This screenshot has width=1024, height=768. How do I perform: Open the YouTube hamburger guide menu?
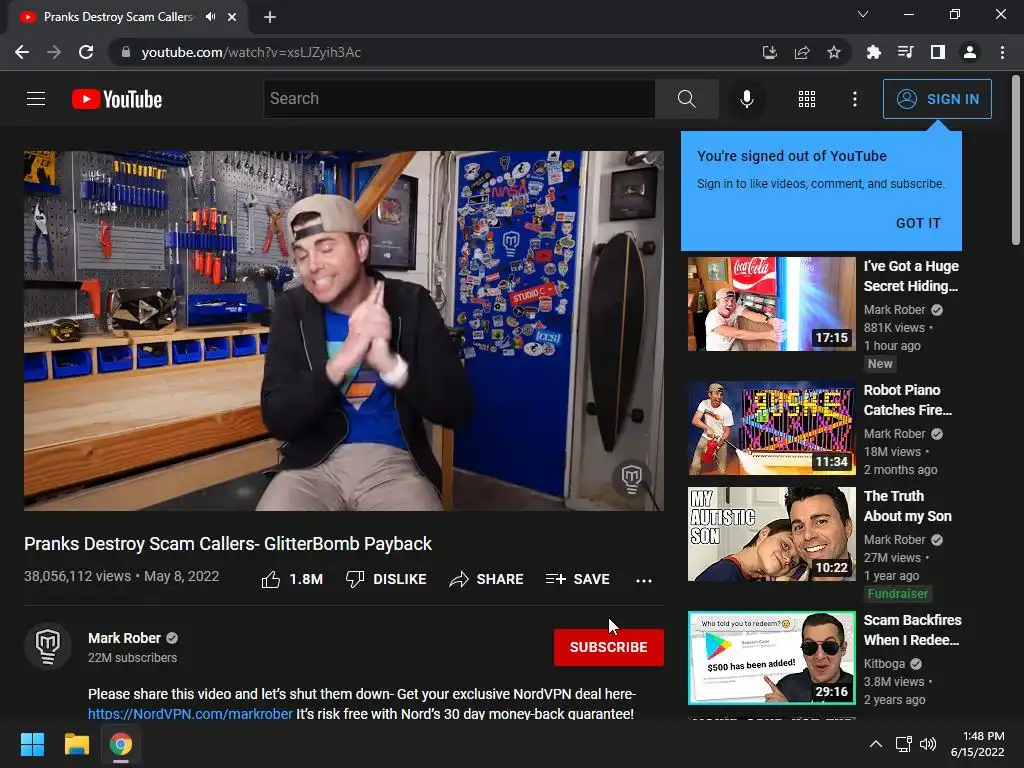click(36, 99)
